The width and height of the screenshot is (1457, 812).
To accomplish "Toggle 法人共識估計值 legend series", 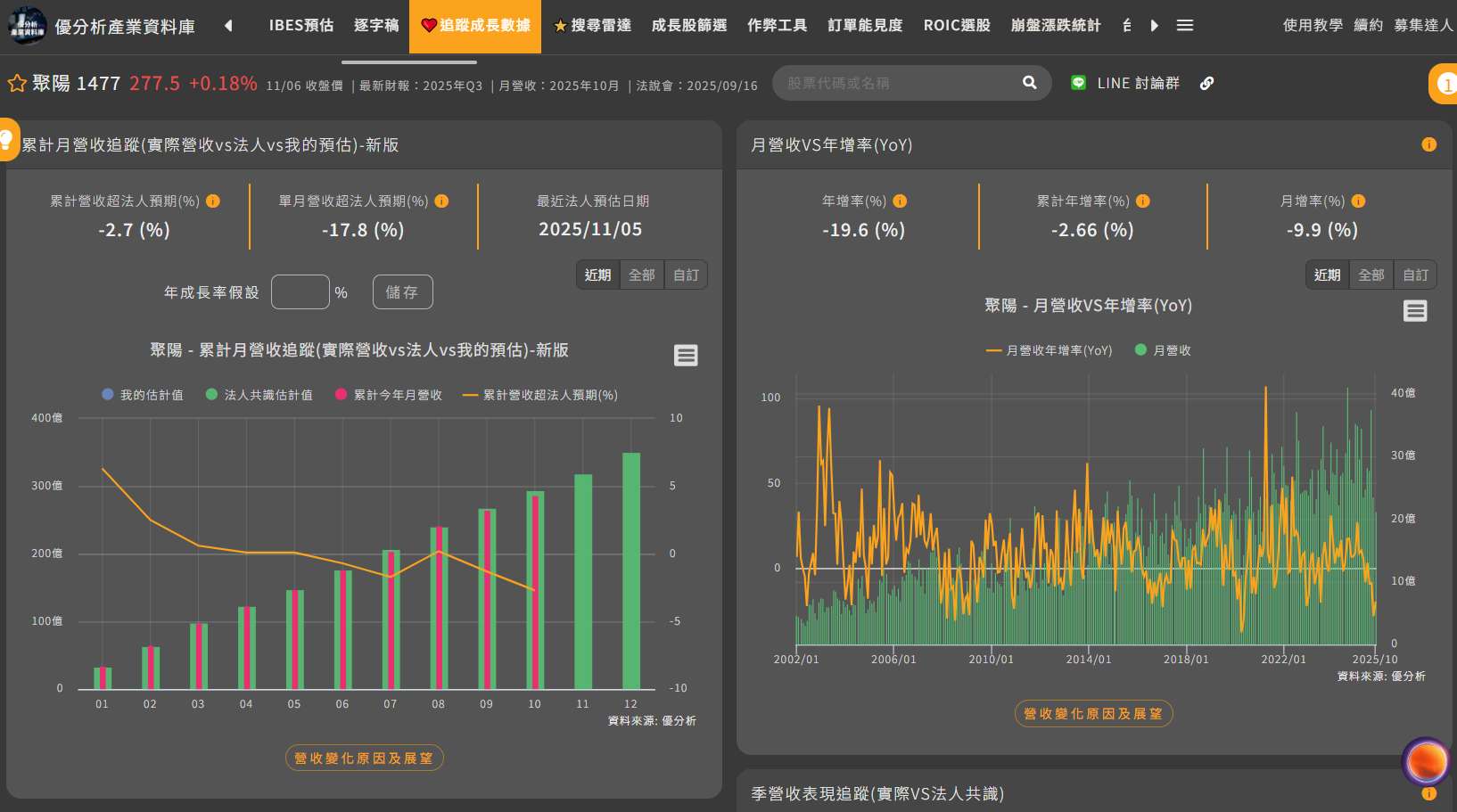I will [x=259, y=395].
